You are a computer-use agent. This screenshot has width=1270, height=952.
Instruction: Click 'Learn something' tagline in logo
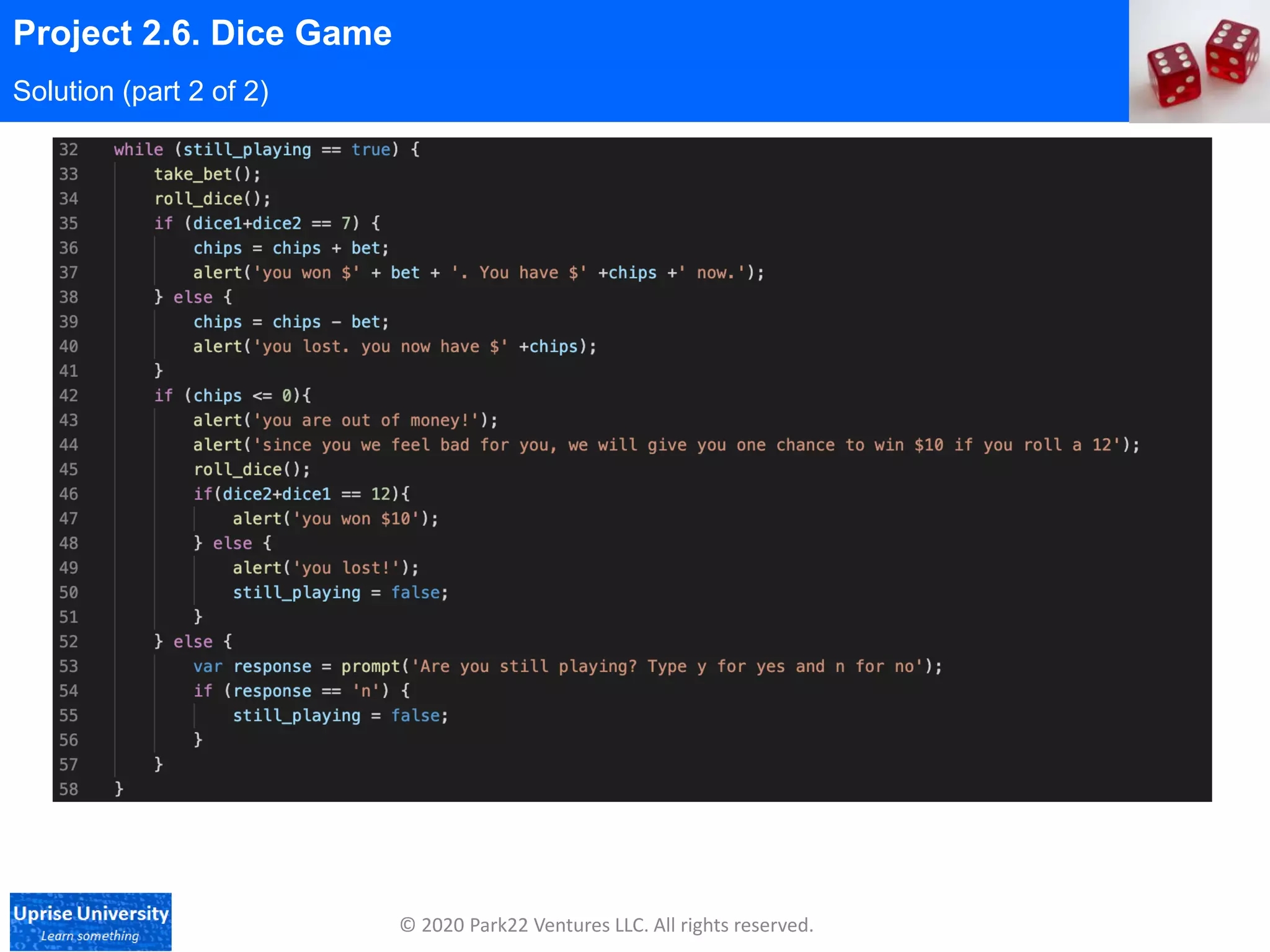(x=90, y=936)
